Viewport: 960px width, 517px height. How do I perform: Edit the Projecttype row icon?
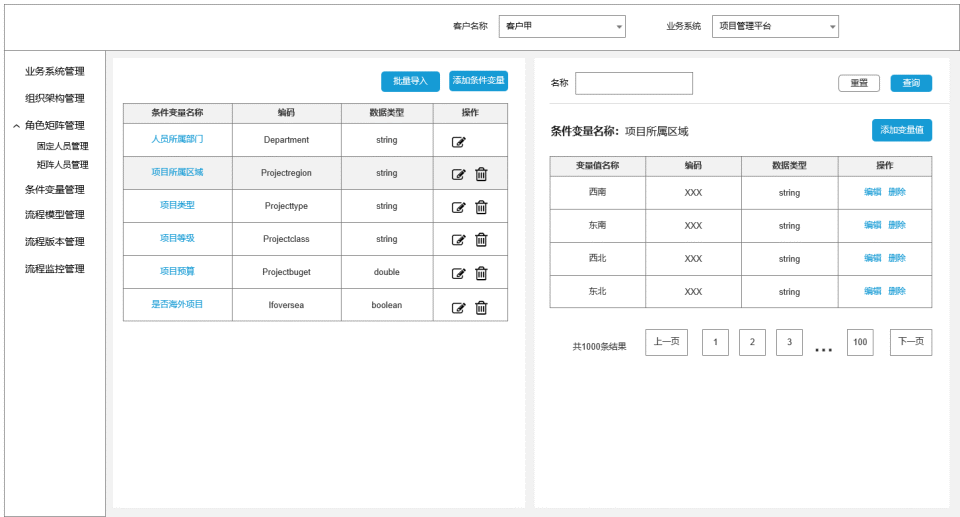(x=458, y=208)
